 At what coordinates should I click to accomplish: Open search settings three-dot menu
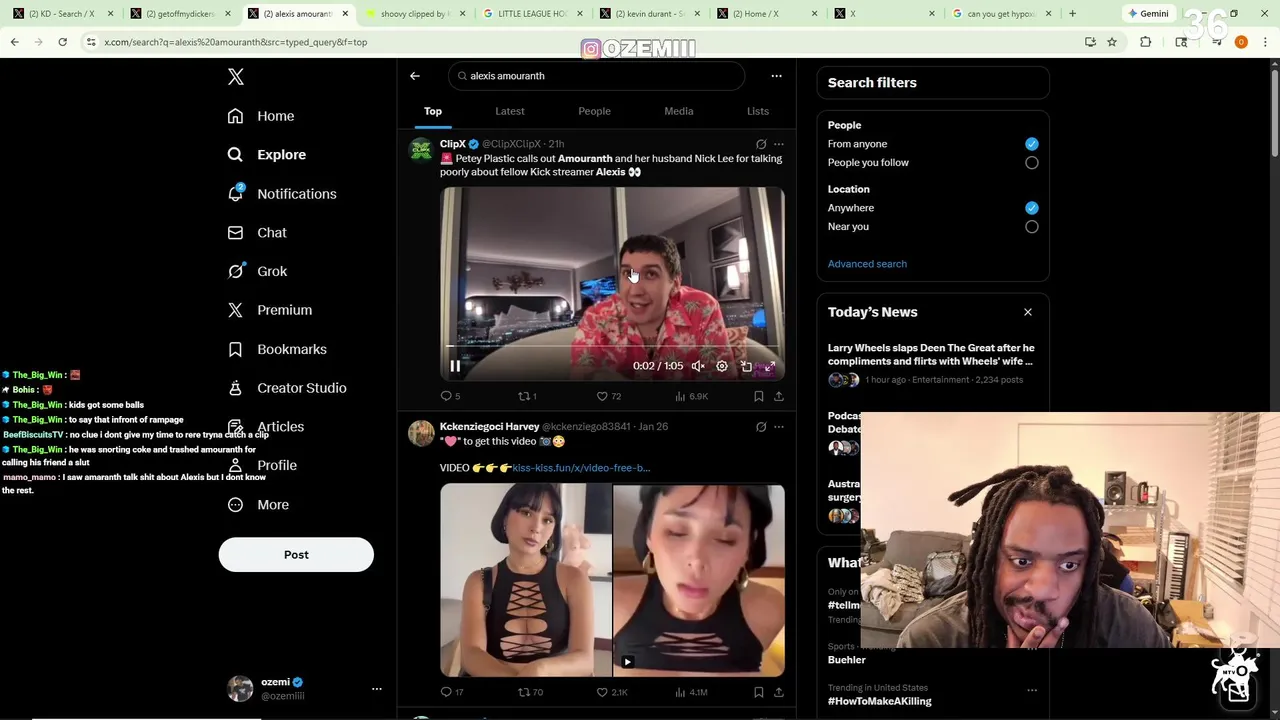pos(776,76)
